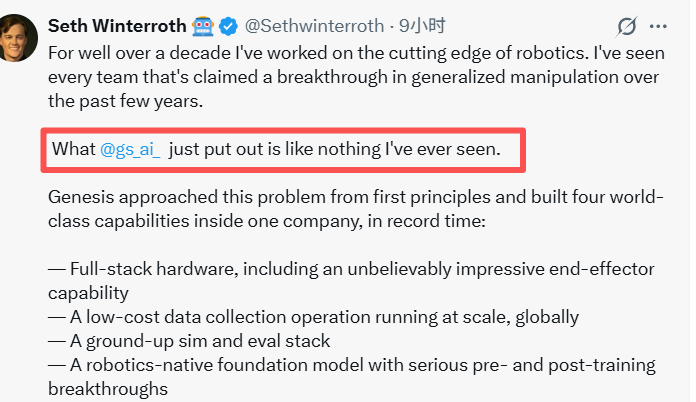Click the blue verified checkmark badge
Image resolution: width=696 pixels, height=402 pixels.
click(229, 27)
